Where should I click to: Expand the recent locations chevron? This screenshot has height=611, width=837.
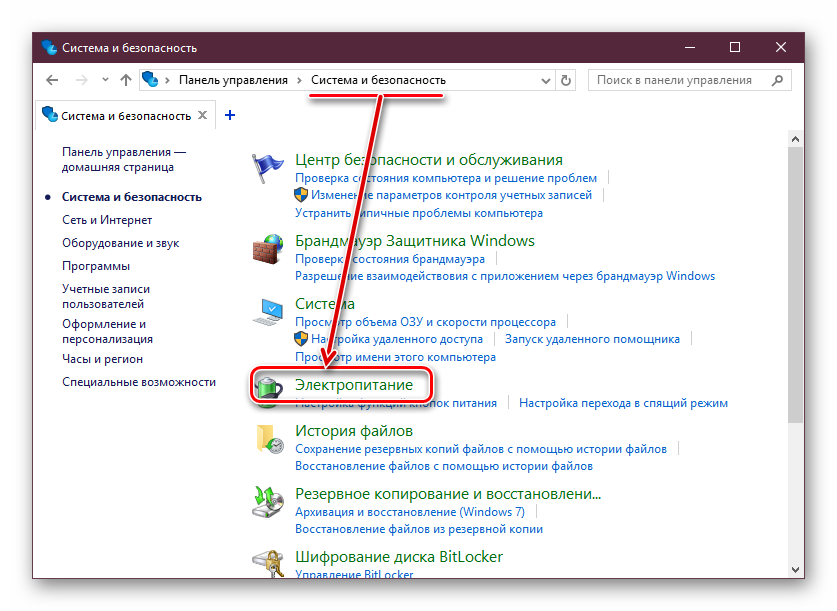(x=103, y=80)
